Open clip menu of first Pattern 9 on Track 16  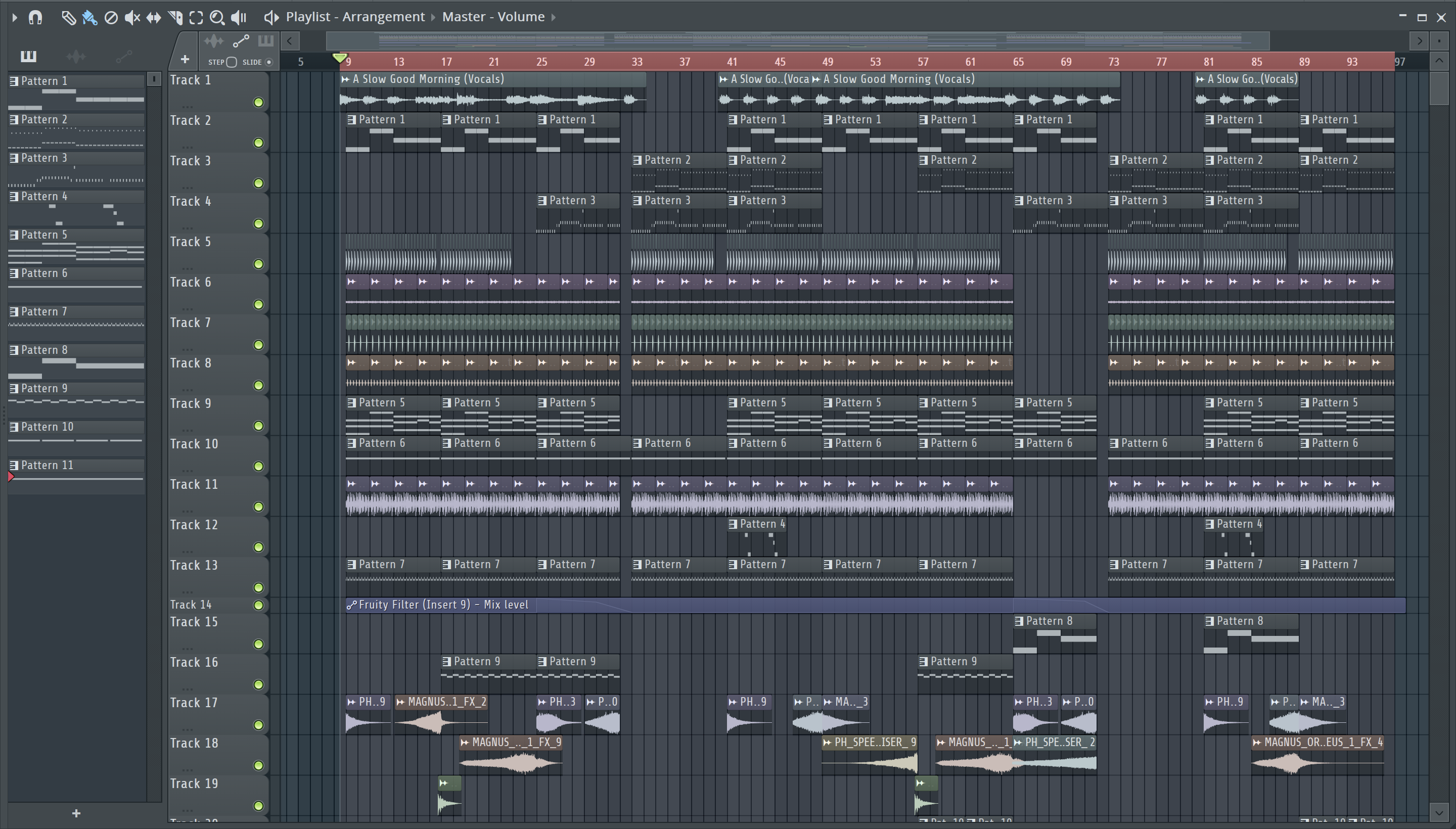(x=447, y=662)
